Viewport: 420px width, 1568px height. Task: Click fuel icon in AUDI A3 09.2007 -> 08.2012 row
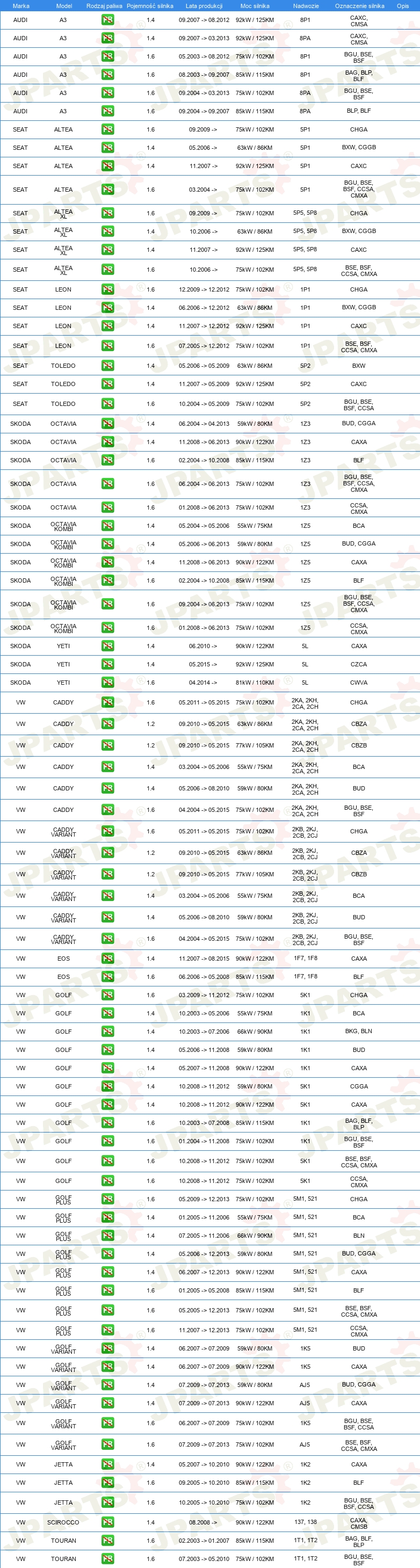108,19
